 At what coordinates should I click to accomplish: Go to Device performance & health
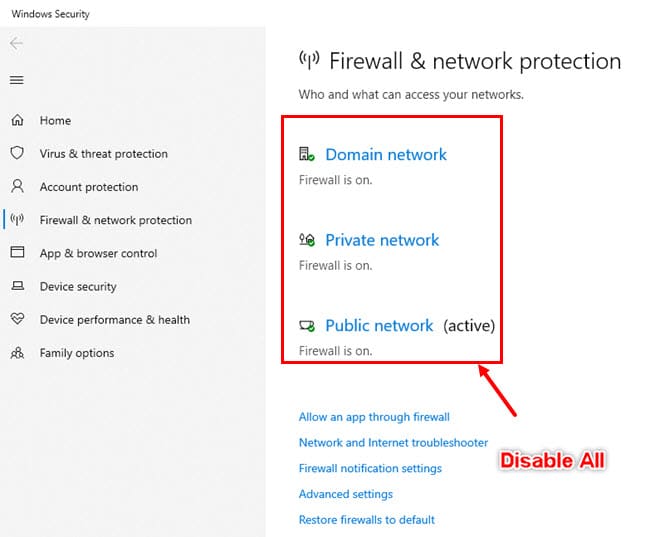point(115,320)
